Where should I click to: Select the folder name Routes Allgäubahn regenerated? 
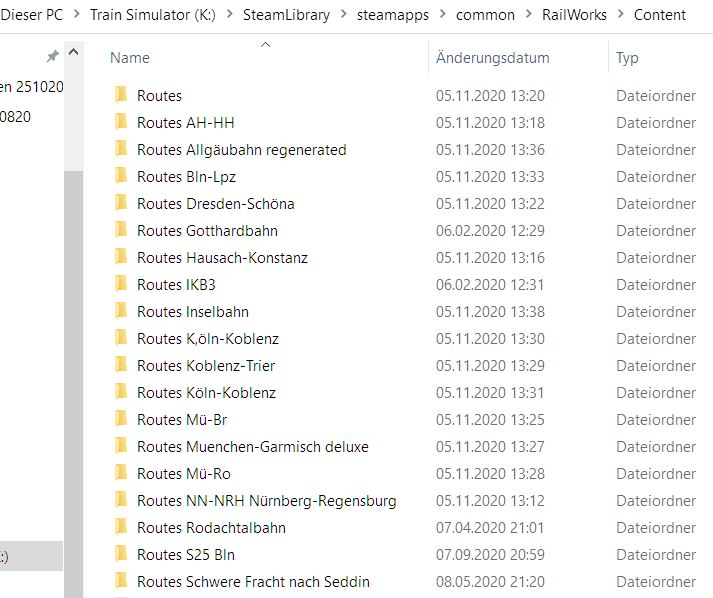(242, 150)
